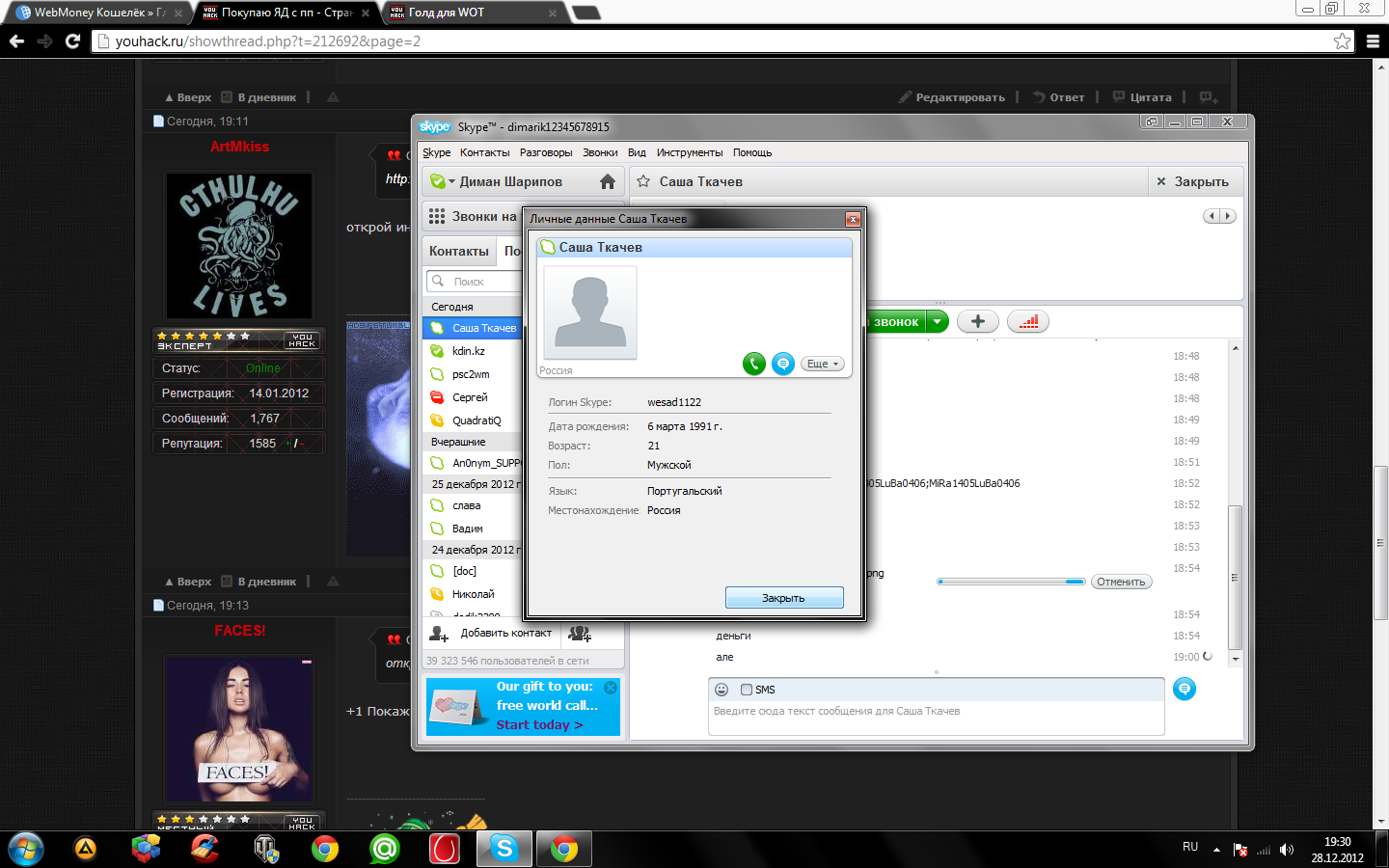The image size is (1389, 868).
Task: Click the chat scrollbar down arrow
Action: (1235, 660)
